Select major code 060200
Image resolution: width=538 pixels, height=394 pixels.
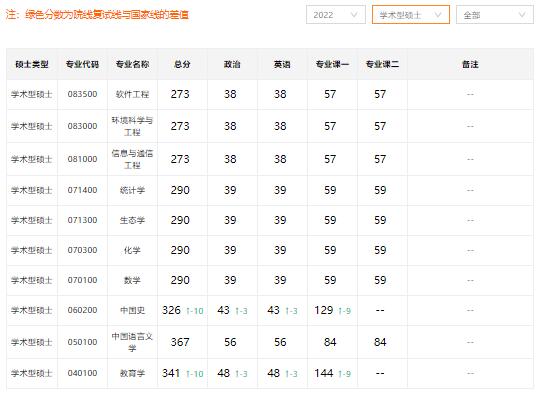tap(82, 310)
